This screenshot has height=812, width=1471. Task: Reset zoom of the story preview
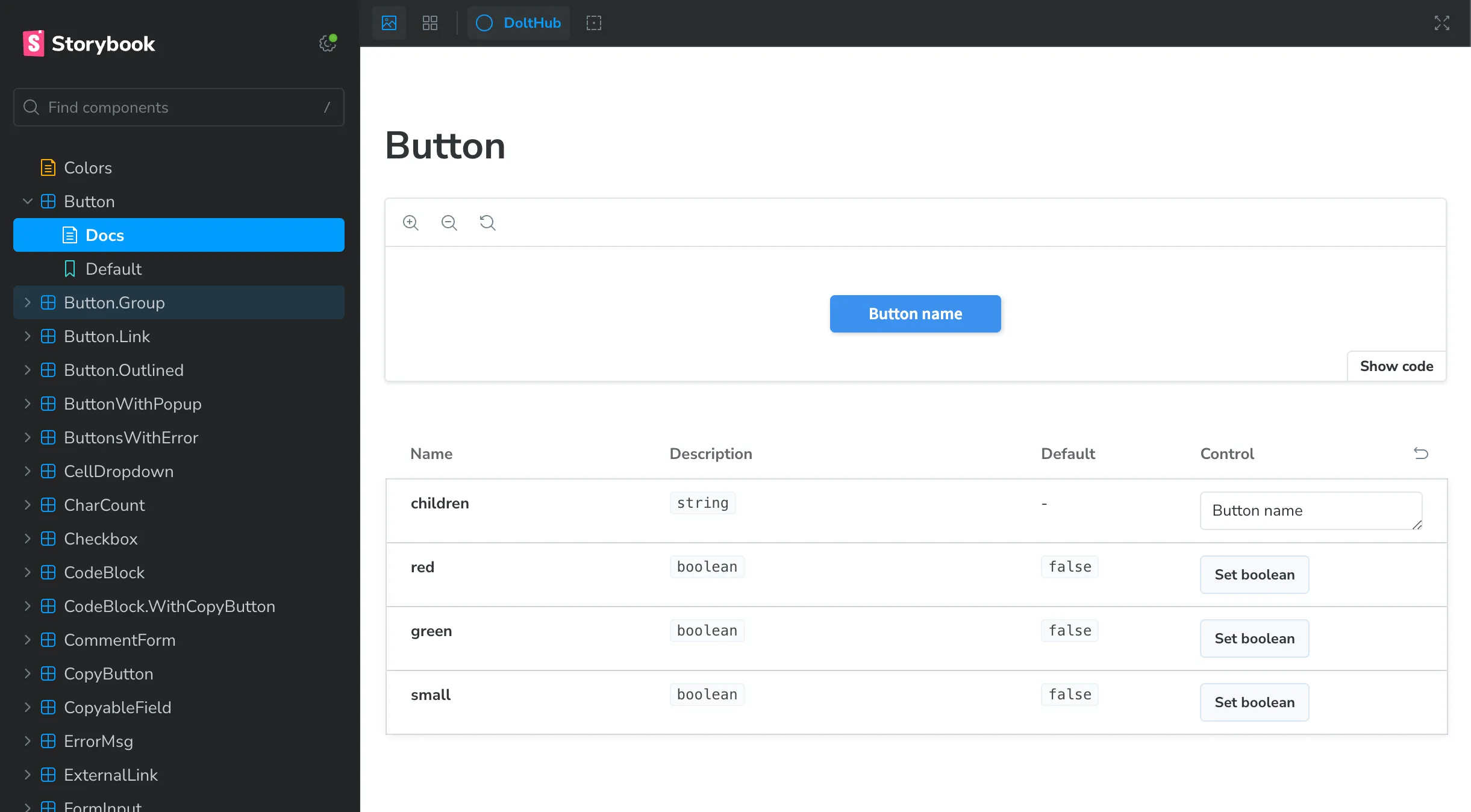[487, 222]
